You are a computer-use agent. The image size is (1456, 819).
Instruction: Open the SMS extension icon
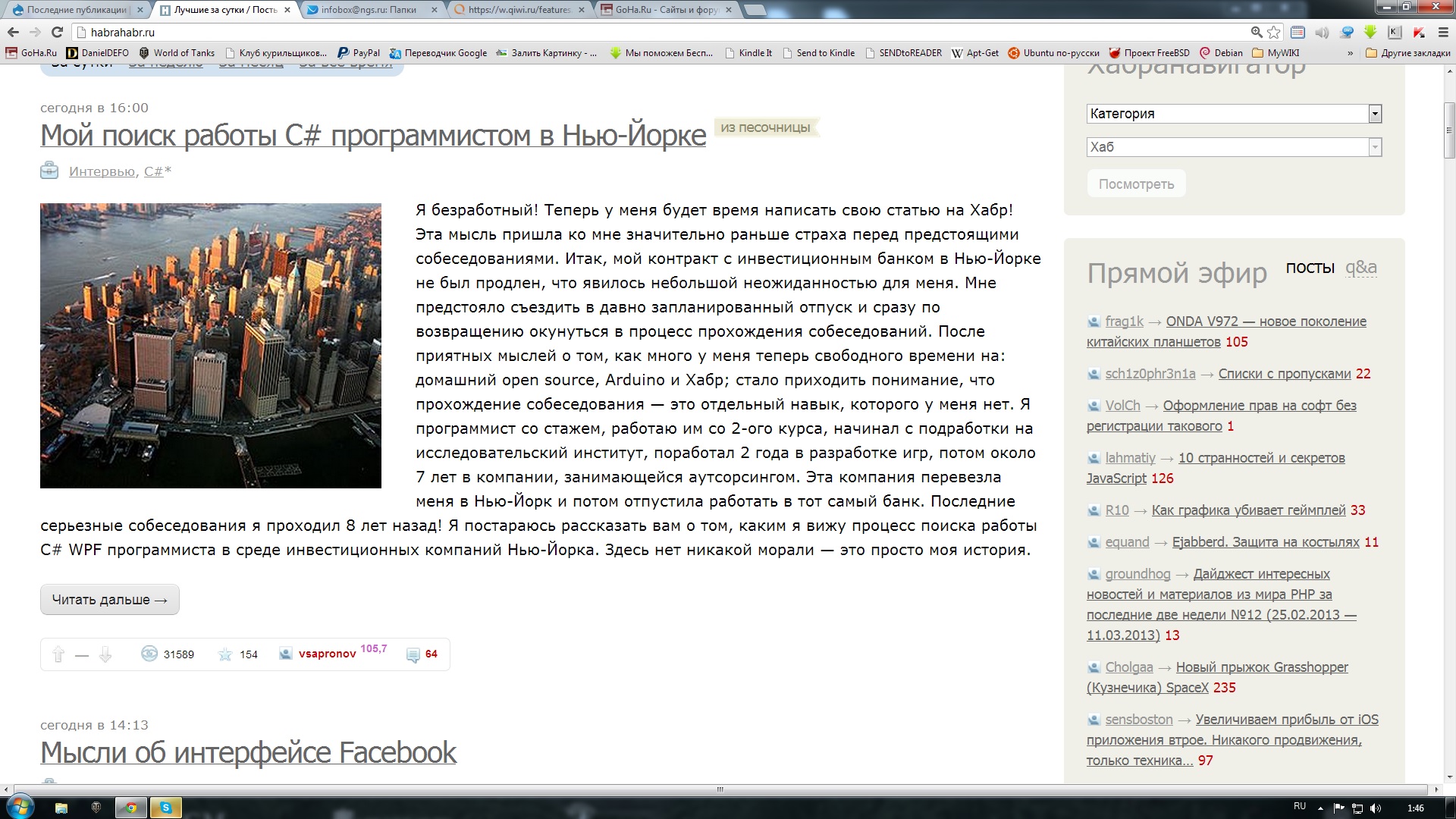(1347, 32)
